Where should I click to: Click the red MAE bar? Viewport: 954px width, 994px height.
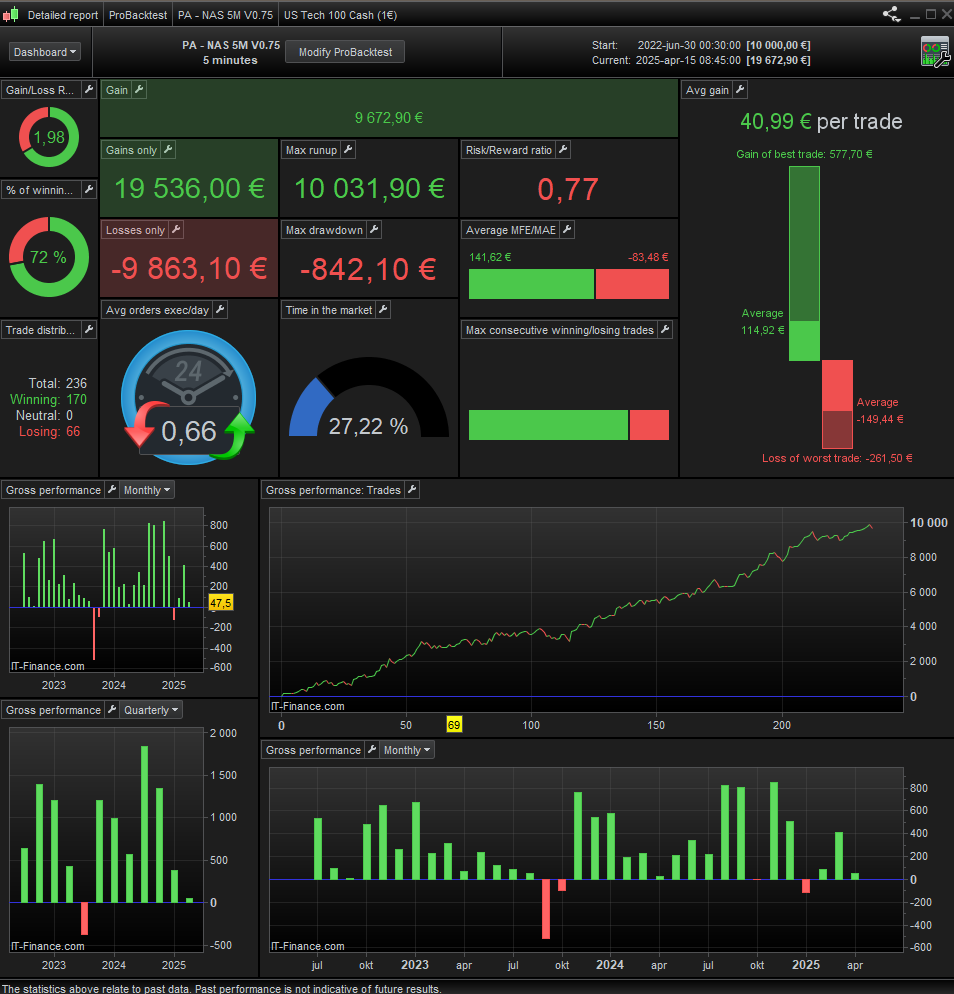pos(632,284)
